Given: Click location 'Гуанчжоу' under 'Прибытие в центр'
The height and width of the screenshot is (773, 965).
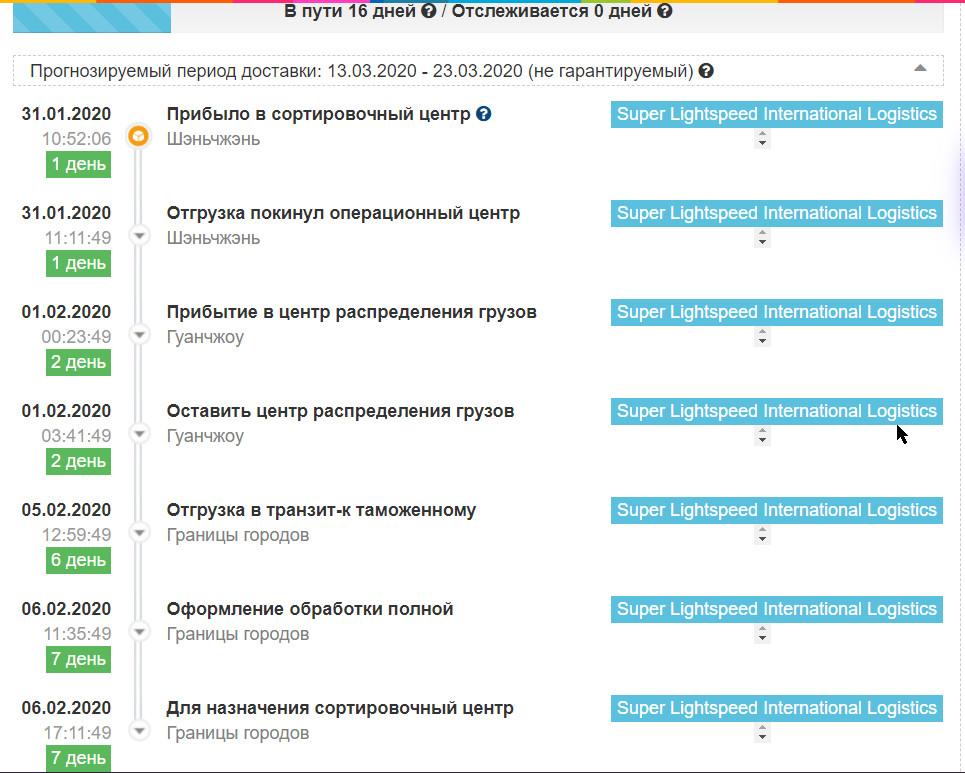Looking at the screenshot, I should [x=206, y=337].
